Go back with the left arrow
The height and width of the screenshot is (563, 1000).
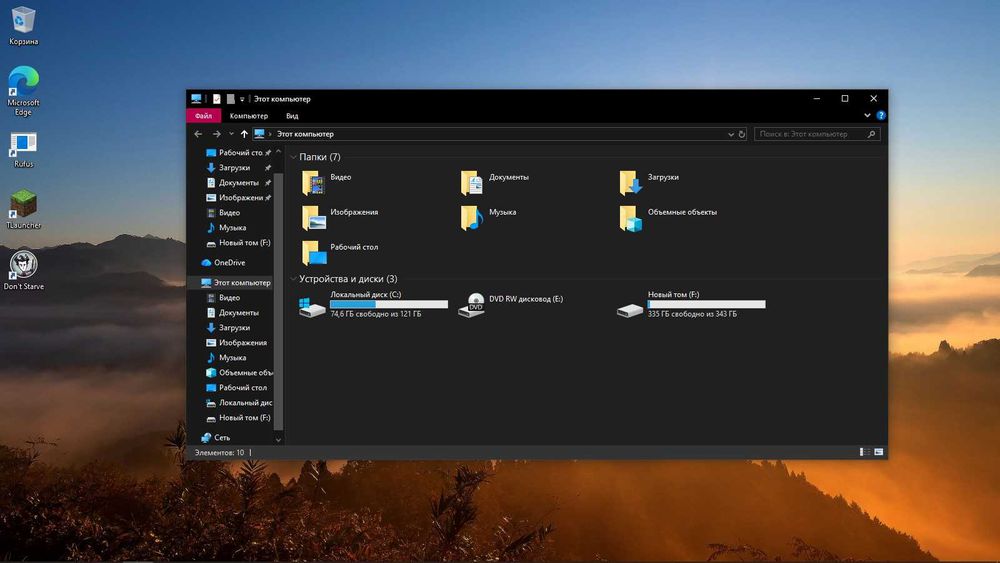click(x=198, y=134)
